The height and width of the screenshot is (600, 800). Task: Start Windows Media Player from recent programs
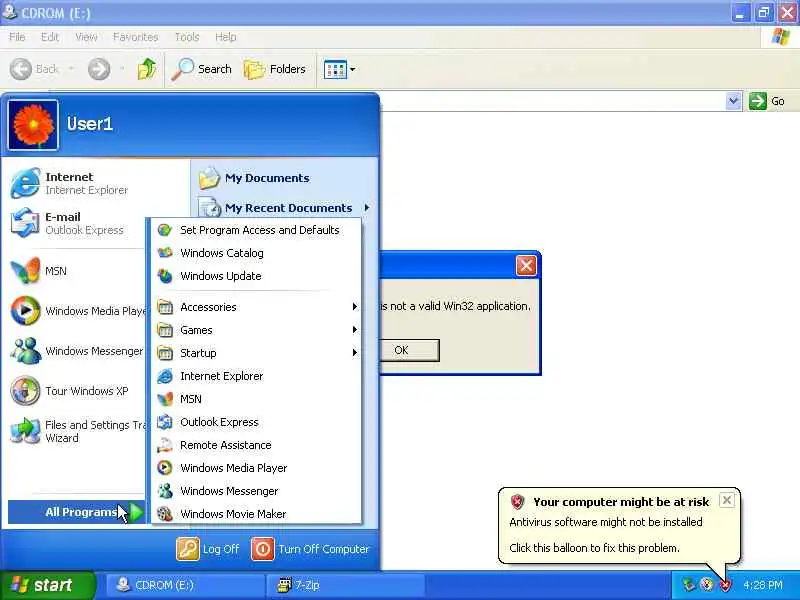(77, 310)
